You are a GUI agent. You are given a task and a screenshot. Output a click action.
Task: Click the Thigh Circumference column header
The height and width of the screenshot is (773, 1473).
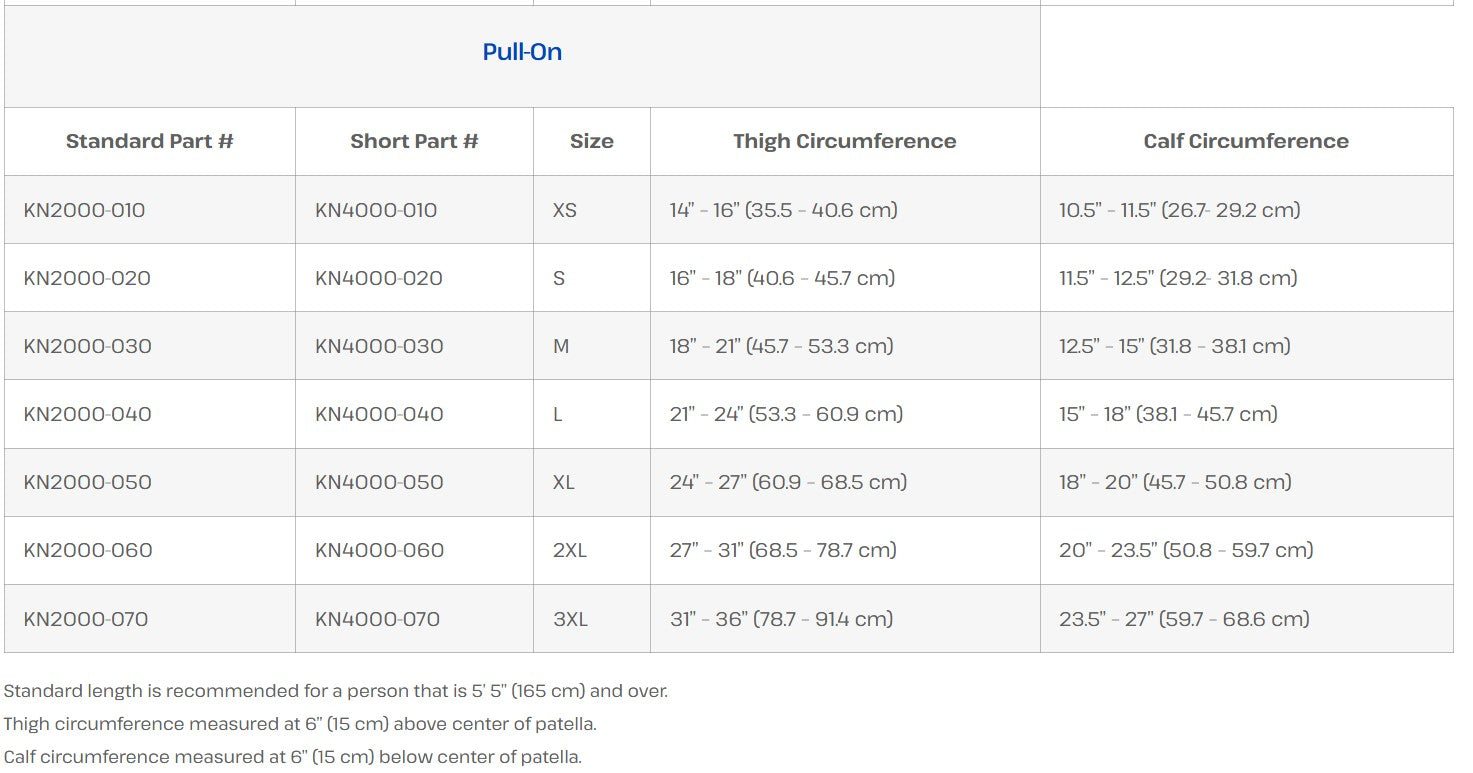click(845, 141)
